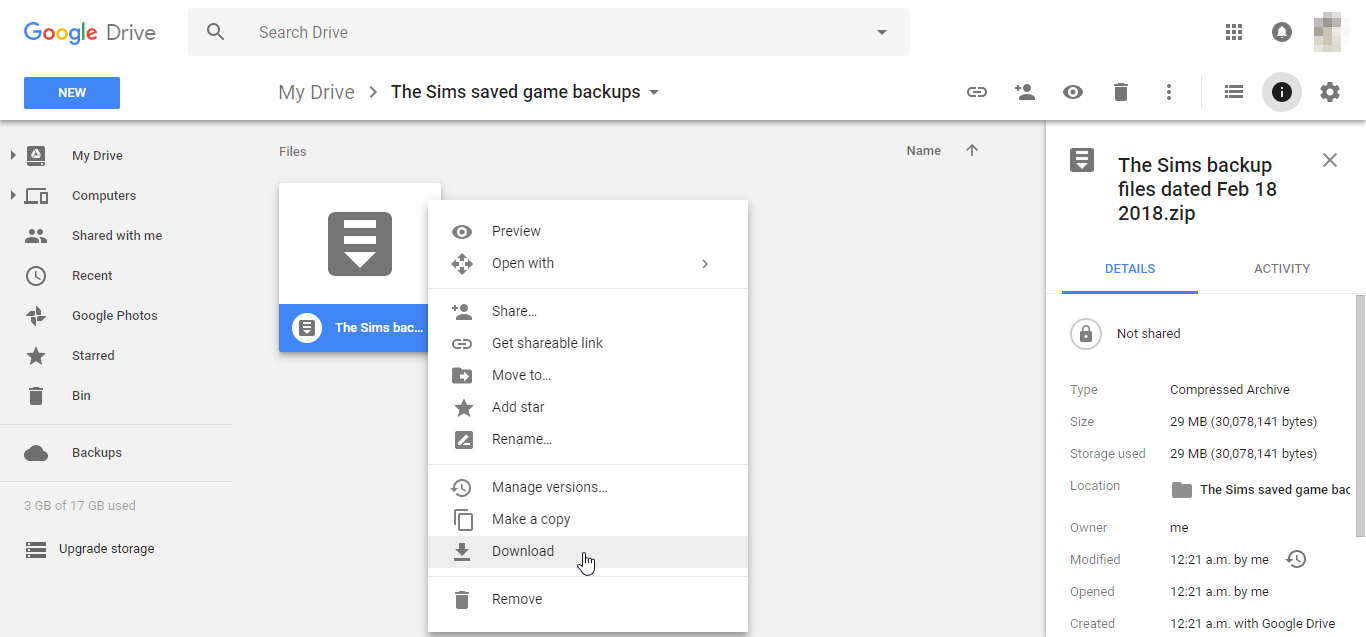Image resolution: width=1366 pixels, height=637 pixels.
Task: Go to My Drive breadcrumb
Action: 316,92
